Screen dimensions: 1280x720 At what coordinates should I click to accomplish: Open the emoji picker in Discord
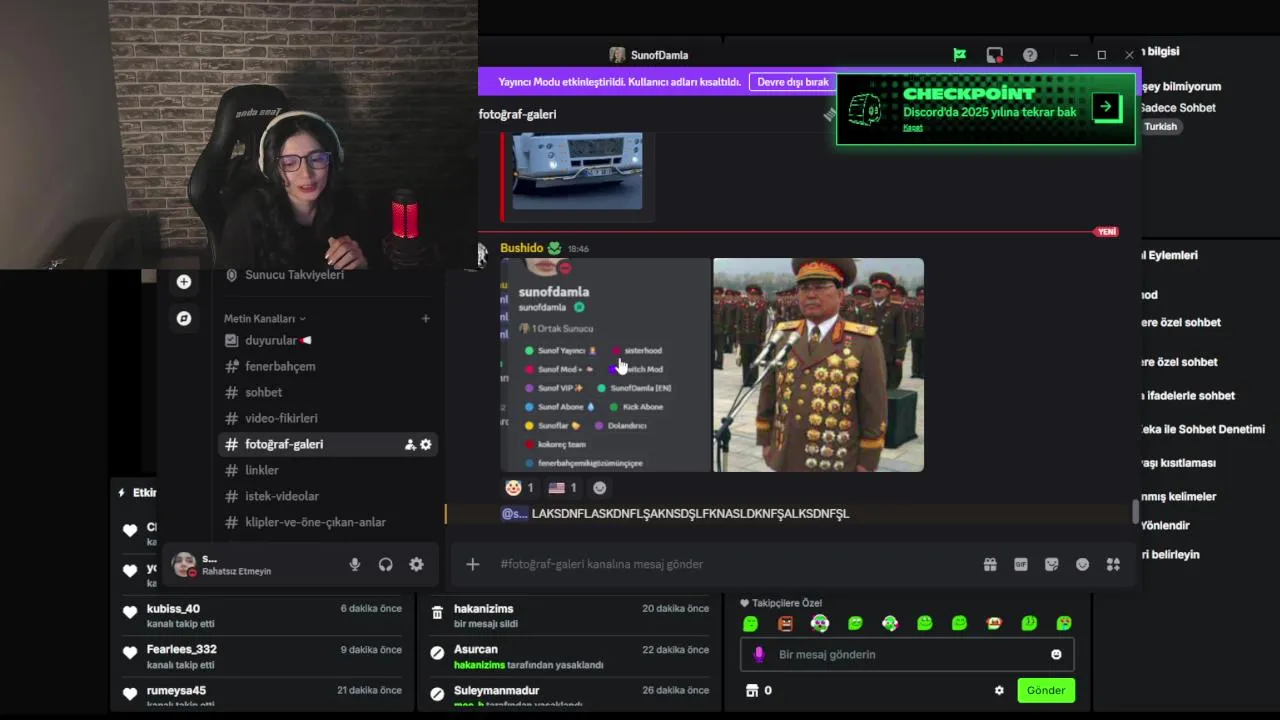tap(1082, 564)
